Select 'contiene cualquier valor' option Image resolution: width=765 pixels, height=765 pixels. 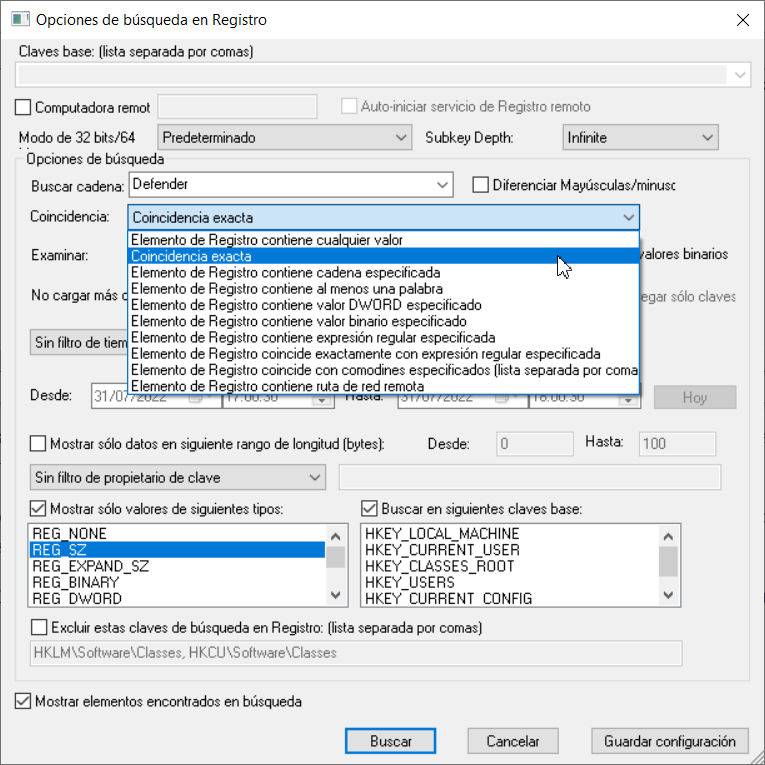pos(266,240)
